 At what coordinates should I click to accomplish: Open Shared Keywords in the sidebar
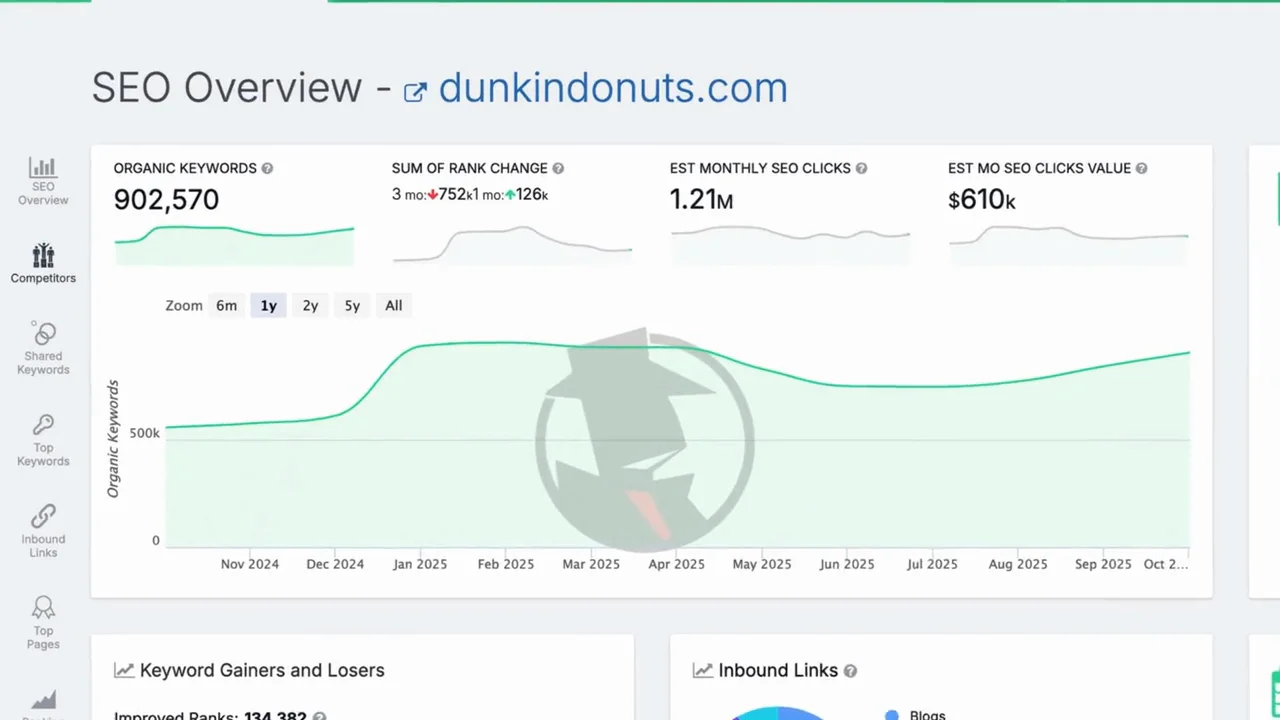click(x=43, y=334)
